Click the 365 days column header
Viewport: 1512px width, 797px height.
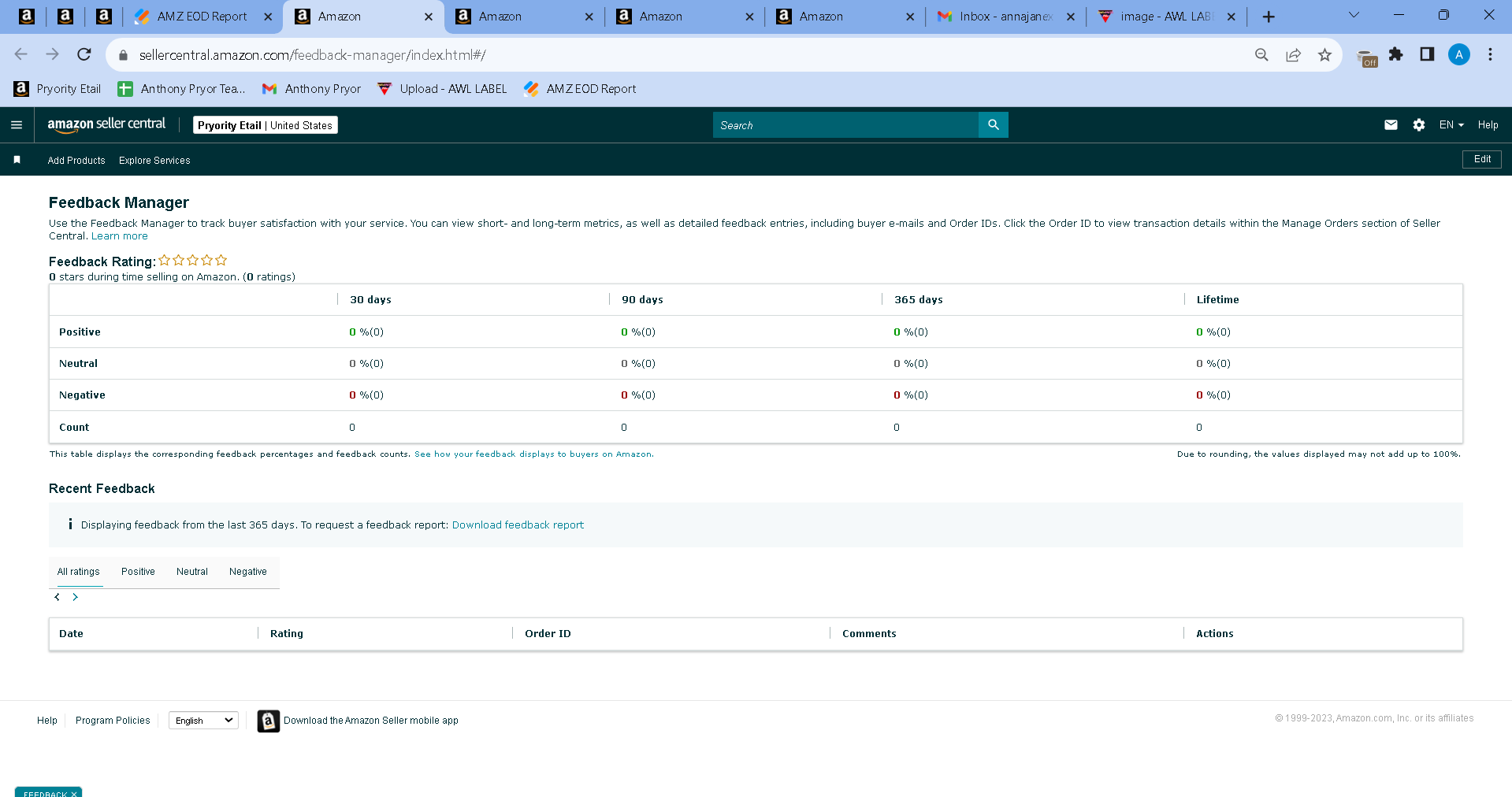click(919, 300)
